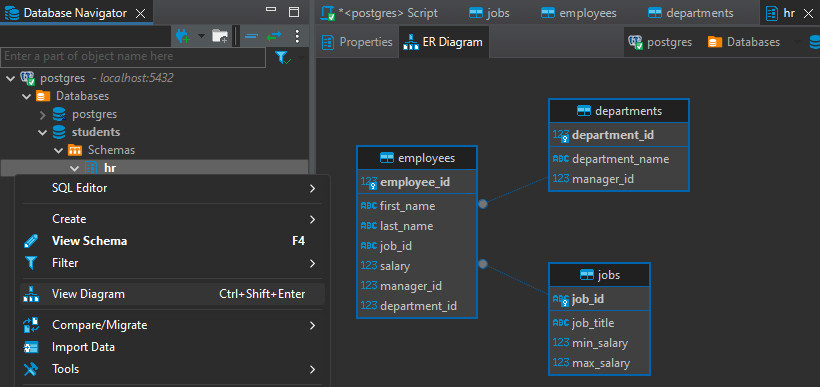Click the Databases breadcrumb link
Image resolution: width=820 pixels, height=387 pixels.
coord(744,42)
